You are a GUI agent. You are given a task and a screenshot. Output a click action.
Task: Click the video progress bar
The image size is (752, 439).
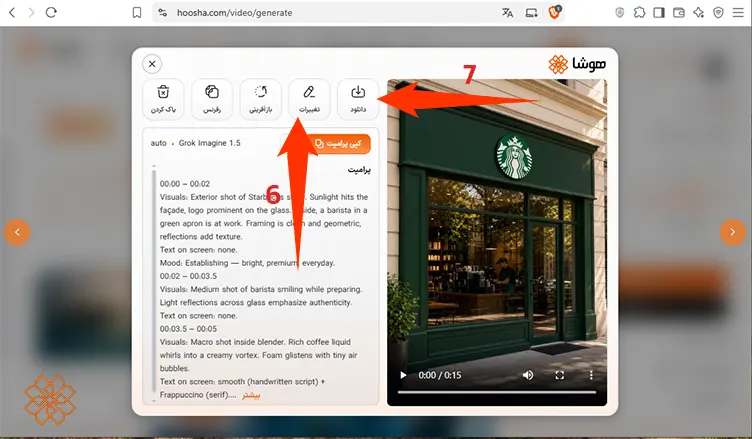pyautogui.click(x=497, y=392)
